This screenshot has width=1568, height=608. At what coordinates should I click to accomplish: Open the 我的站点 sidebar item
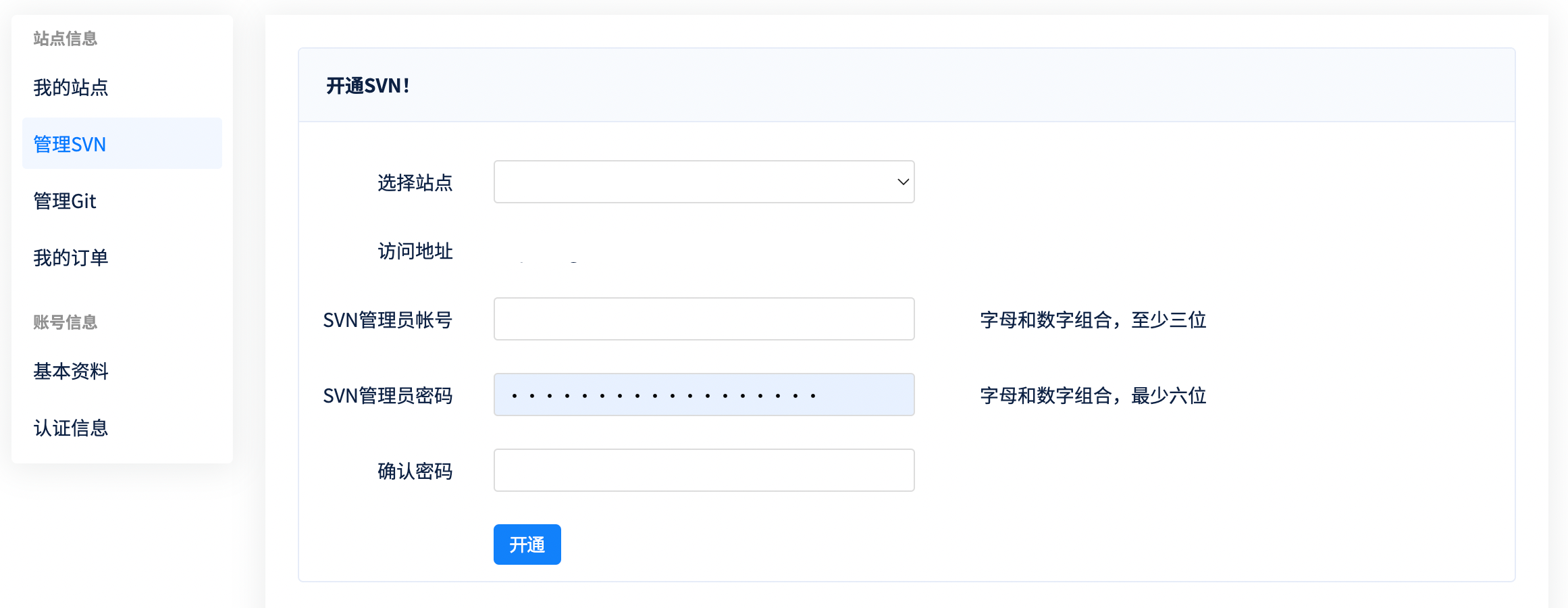click(71, 88)
